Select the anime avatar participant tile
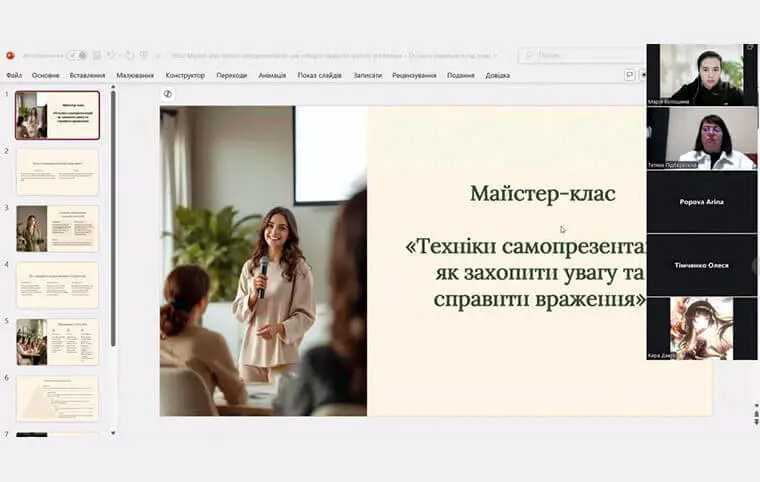Image resolution: width=760 pixels, height=482 pixels. [702, 328]
